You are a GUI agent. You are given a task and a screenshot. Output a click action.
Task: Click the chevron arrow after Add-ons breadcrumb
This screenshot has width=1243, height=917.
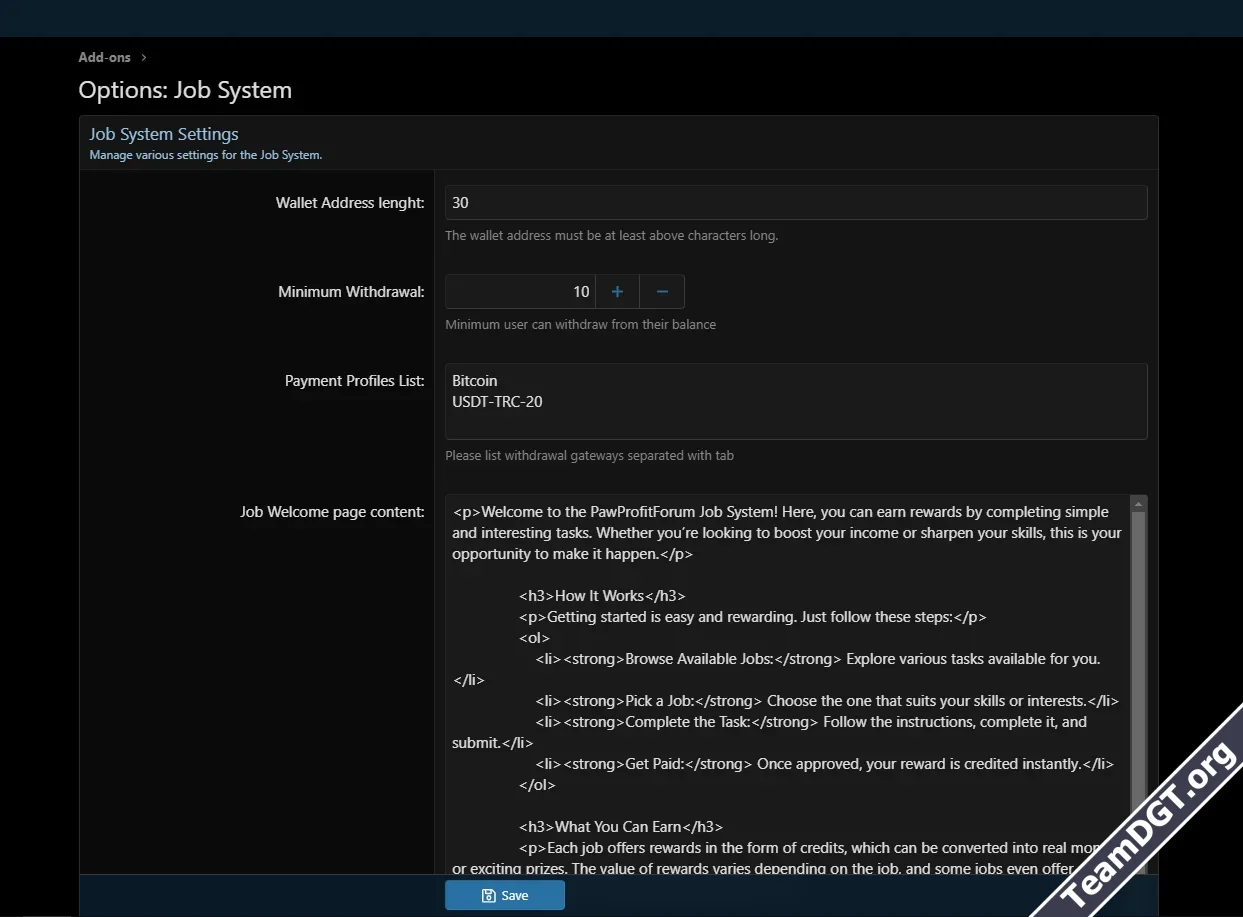(x=144, y=58)
